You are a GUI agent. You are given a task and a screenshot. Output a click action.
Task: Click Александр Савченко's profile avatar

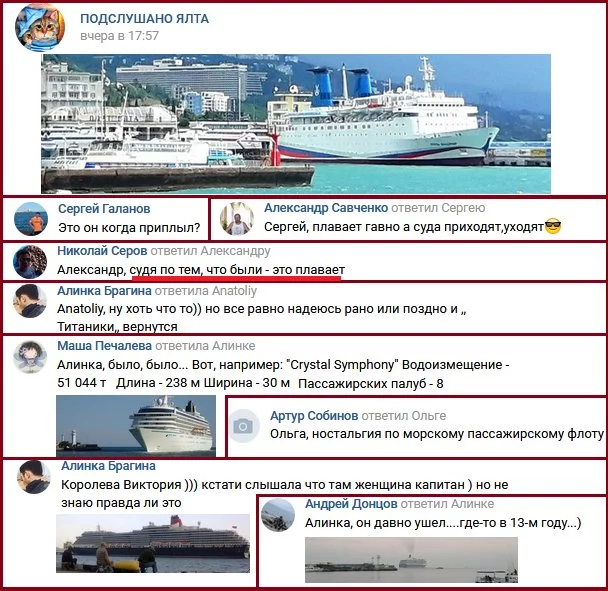(x=237, y=219)
